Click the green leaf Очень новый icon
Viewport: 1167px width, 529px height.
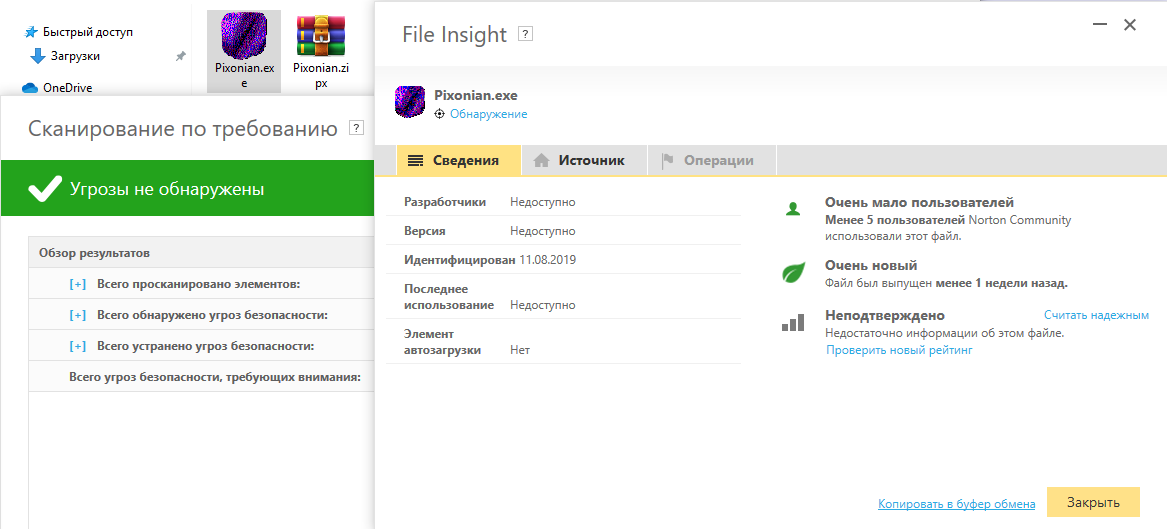(793, 273)
